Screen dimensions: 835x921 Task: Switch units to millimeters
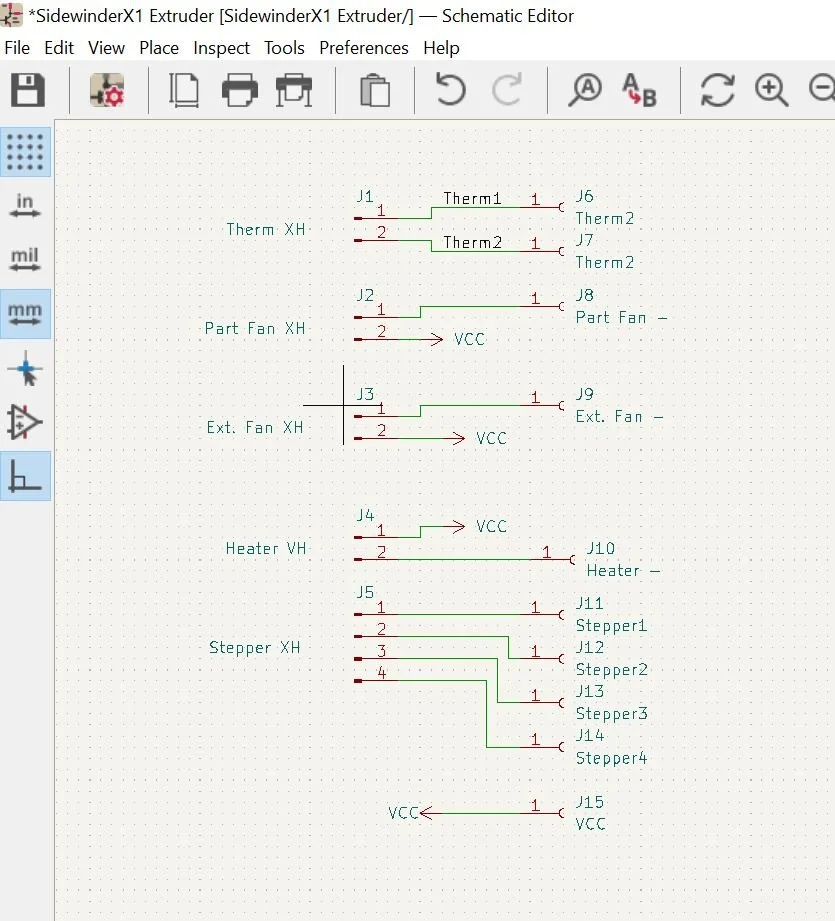[x=25, y=314]
